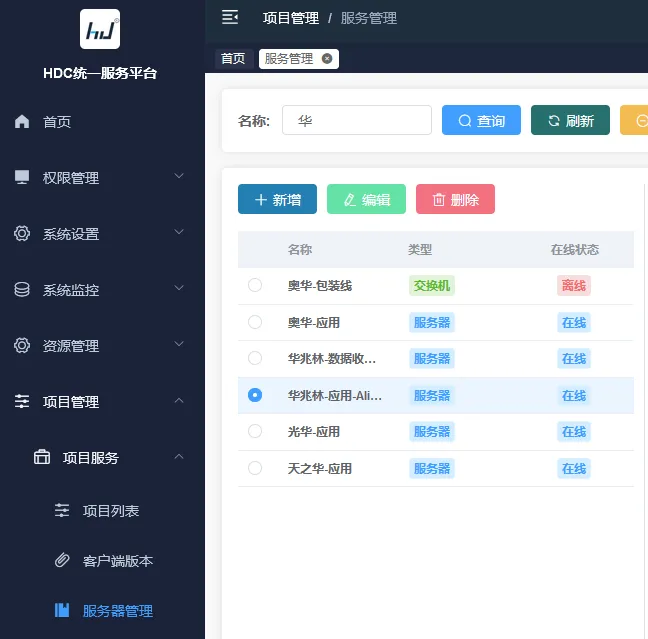Click the 刷新 refresh button
Viewport: 648px width, 639px height.
click(x=570, y=120)
